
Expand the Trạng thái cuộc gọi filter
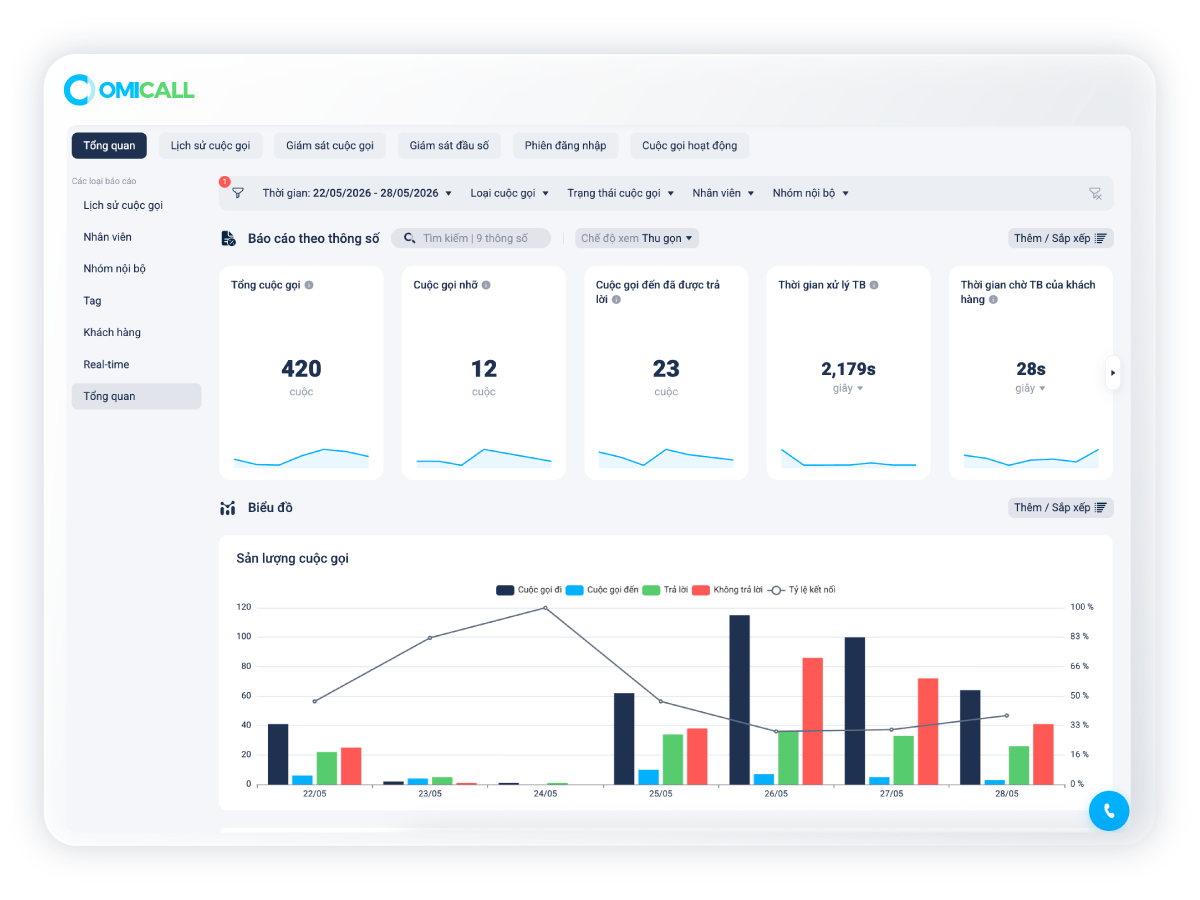[621, 193]
